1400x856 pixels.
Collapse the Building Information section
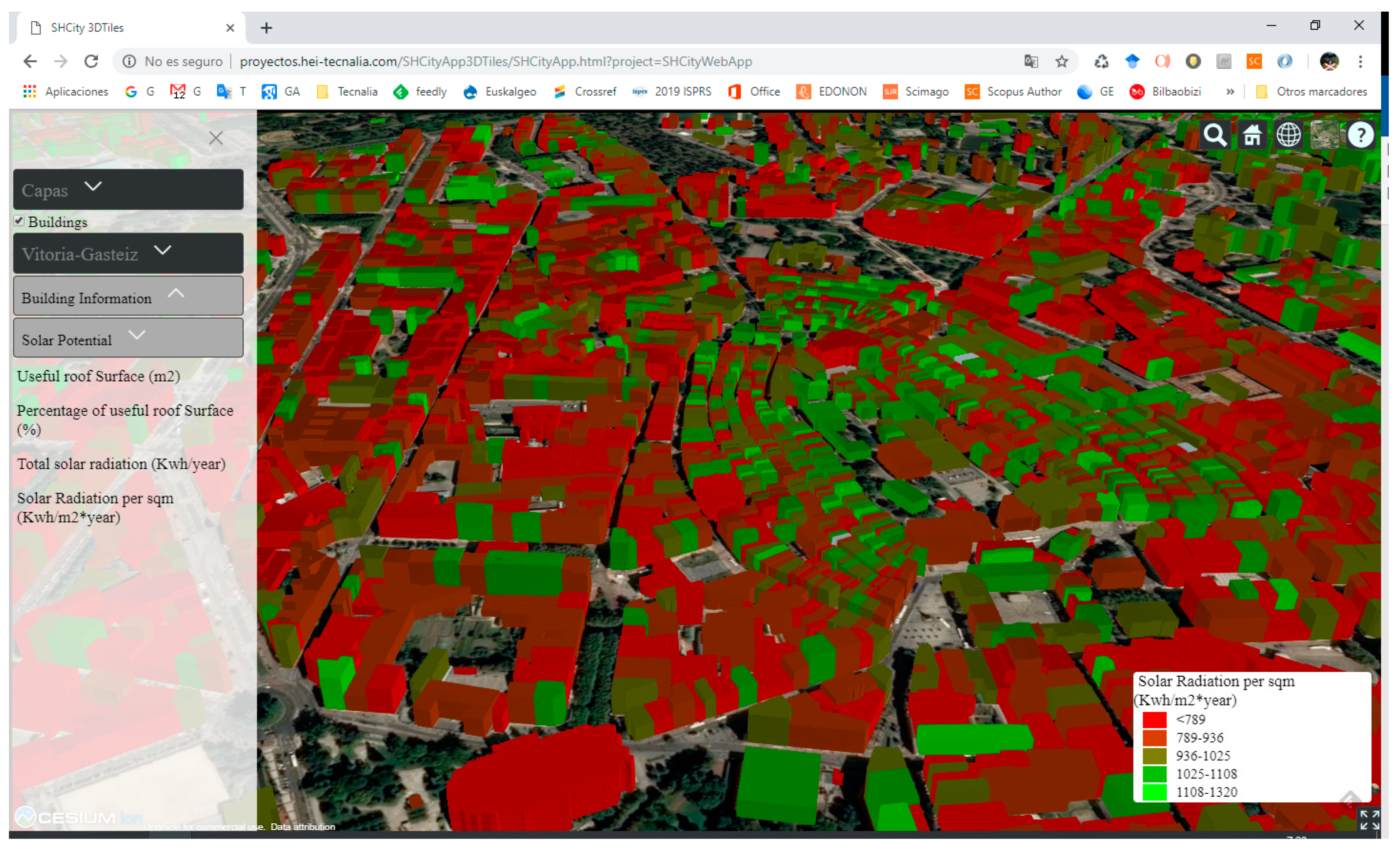[x=128, y=296]
